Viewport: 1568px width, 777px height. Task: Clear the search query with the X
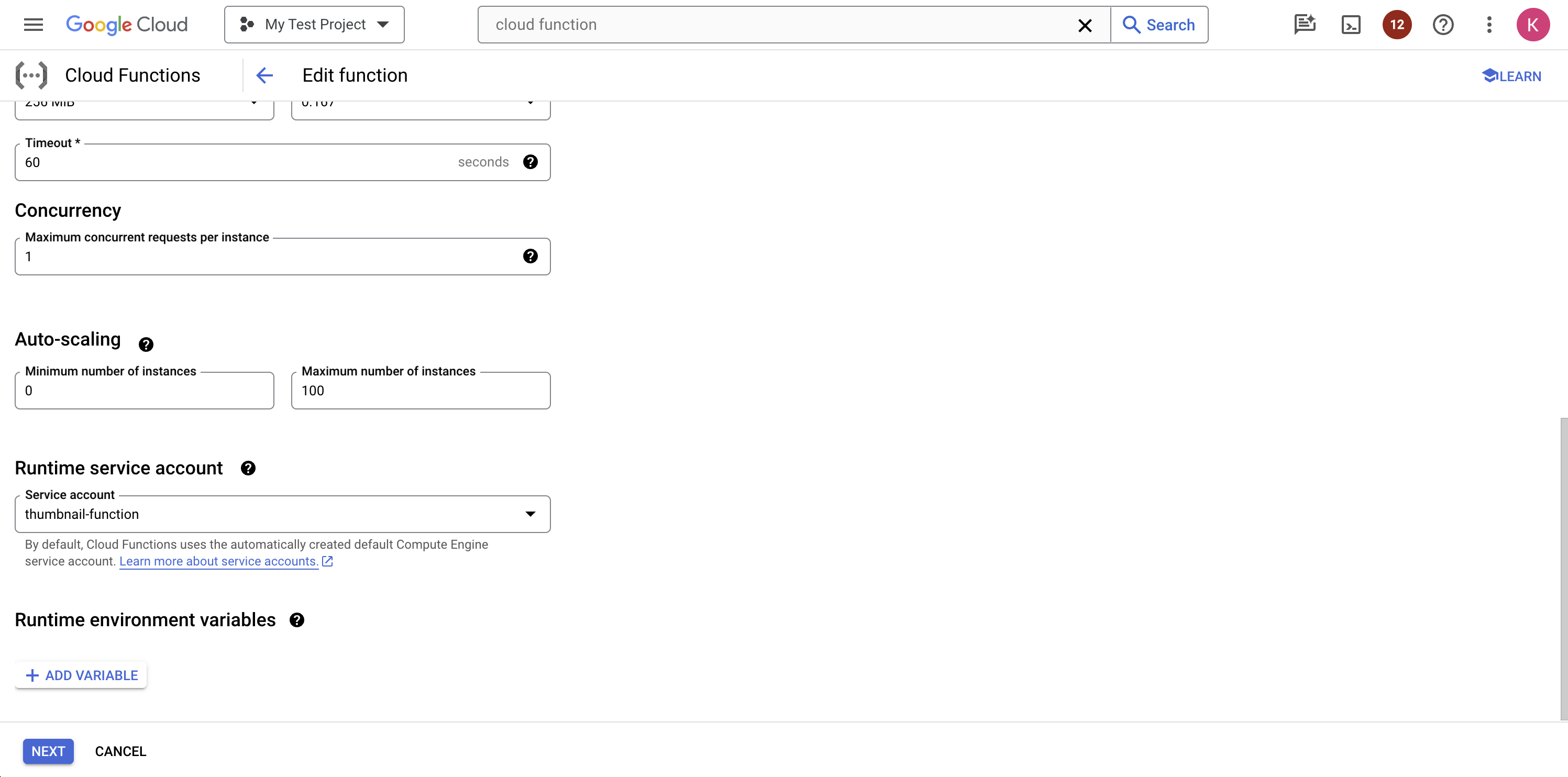(1085, 25)
